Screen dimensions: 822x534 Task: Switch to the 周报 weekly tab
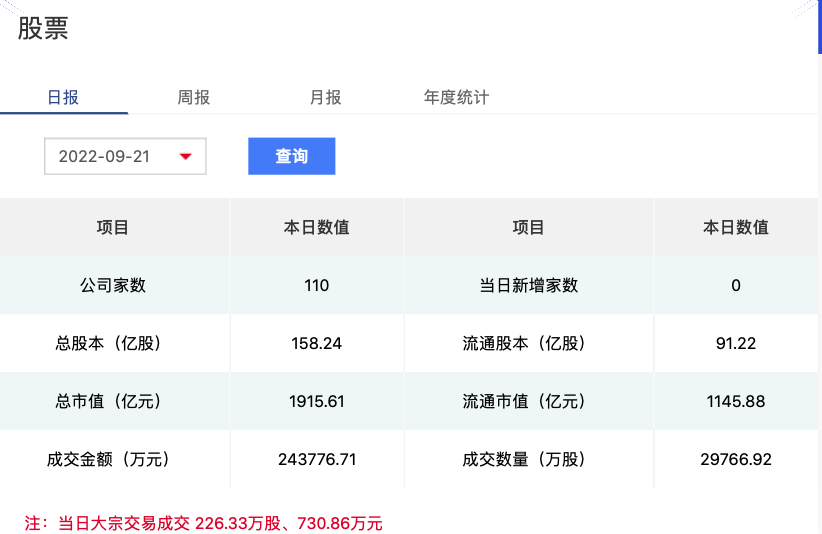click(193, 97)
